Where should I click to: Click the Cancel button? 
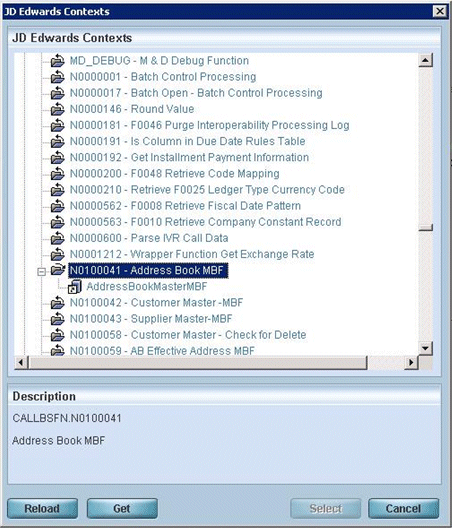(x=403, y=508)
